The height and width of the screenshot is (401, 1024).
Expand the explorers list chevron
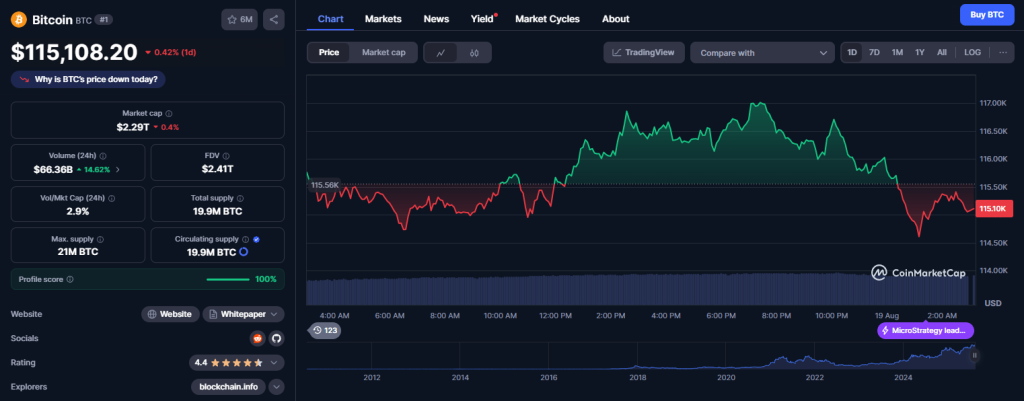click(x=276, y=387)
